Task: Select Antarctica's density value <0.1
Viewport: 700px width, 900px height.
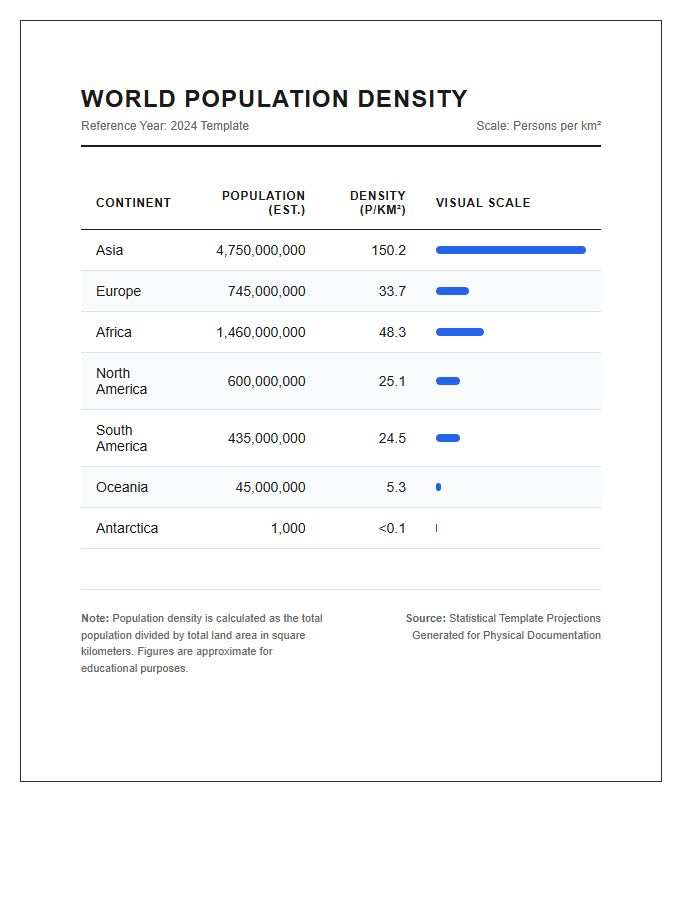Action: [392, 528]
